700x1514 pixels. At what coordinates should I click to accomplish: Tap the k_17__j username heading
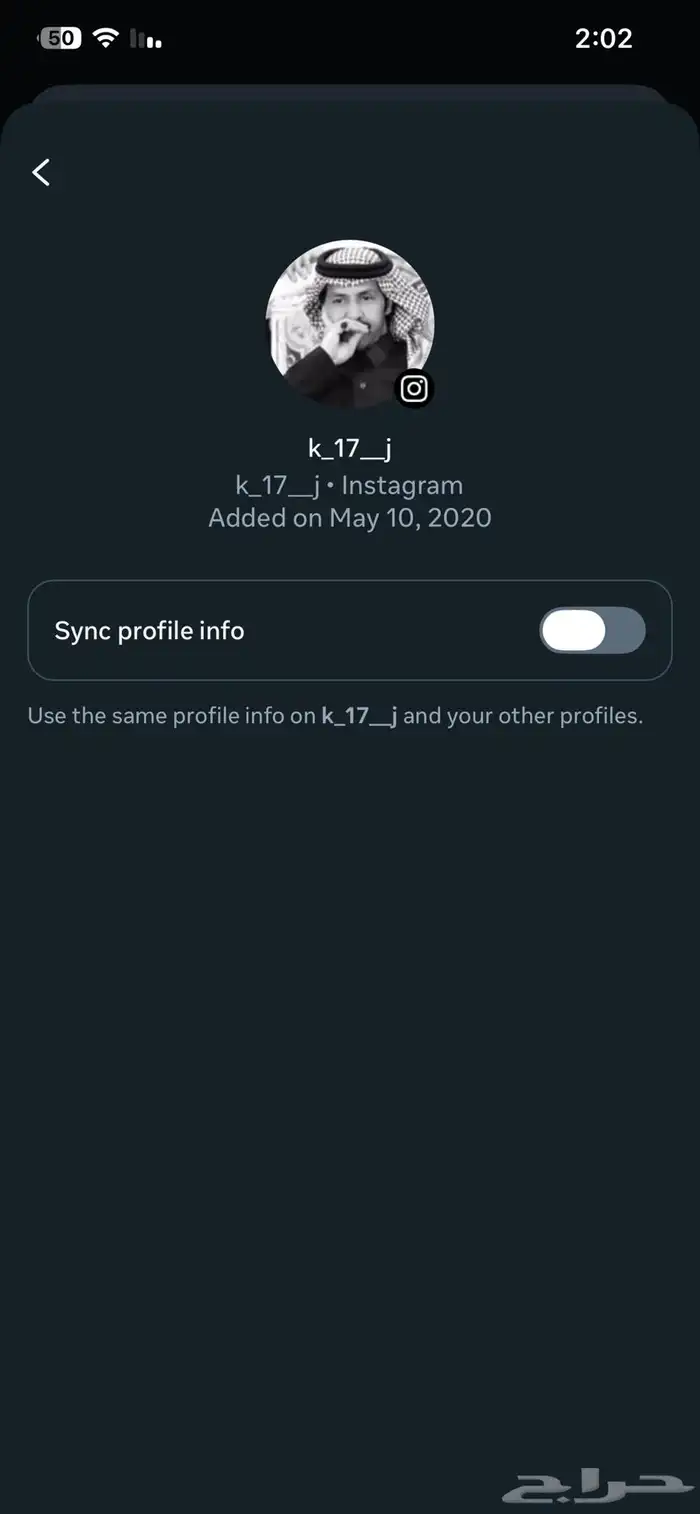350,447
